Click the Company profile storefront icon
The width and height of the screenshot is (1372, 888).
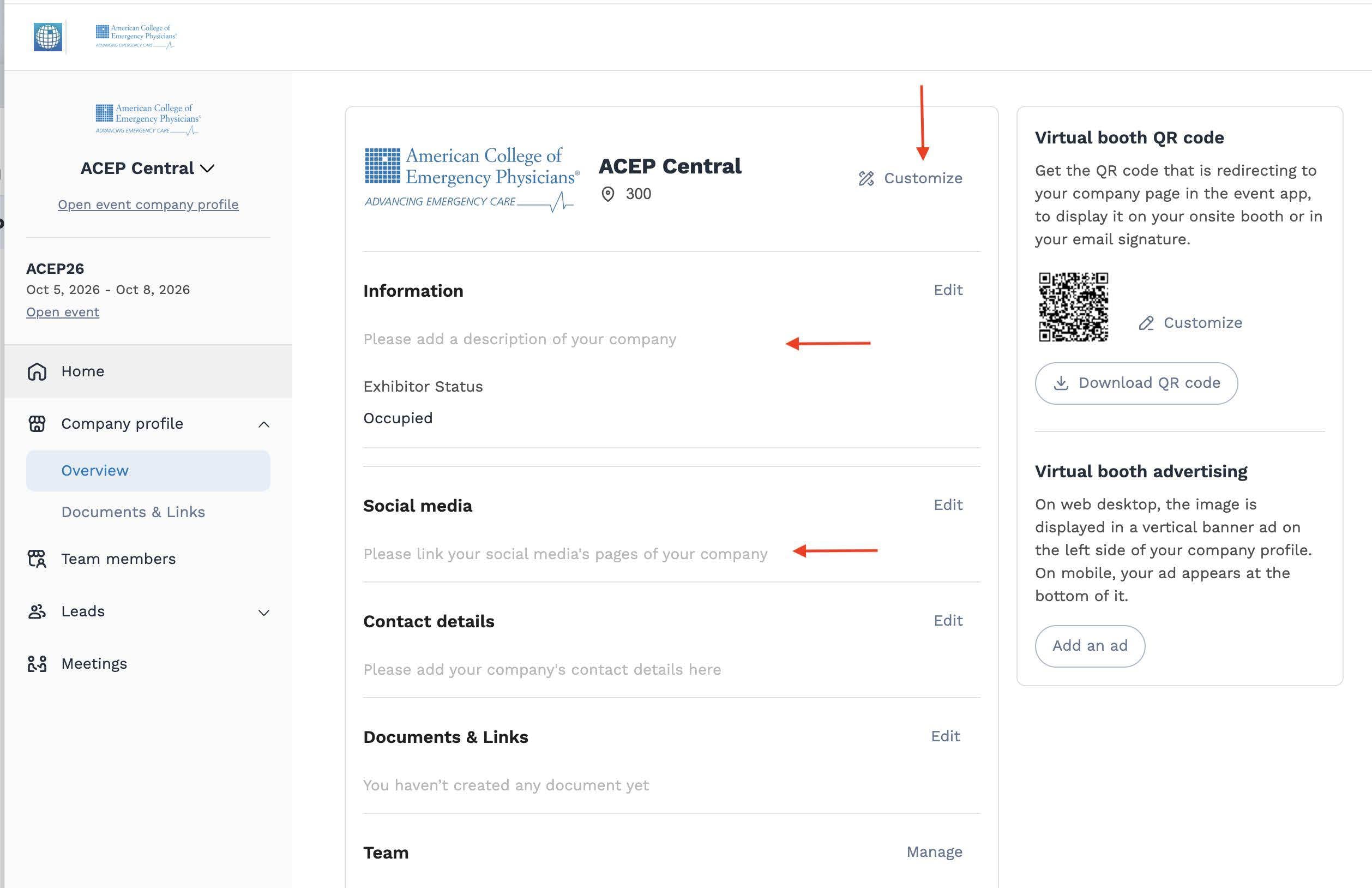(37, 424)
